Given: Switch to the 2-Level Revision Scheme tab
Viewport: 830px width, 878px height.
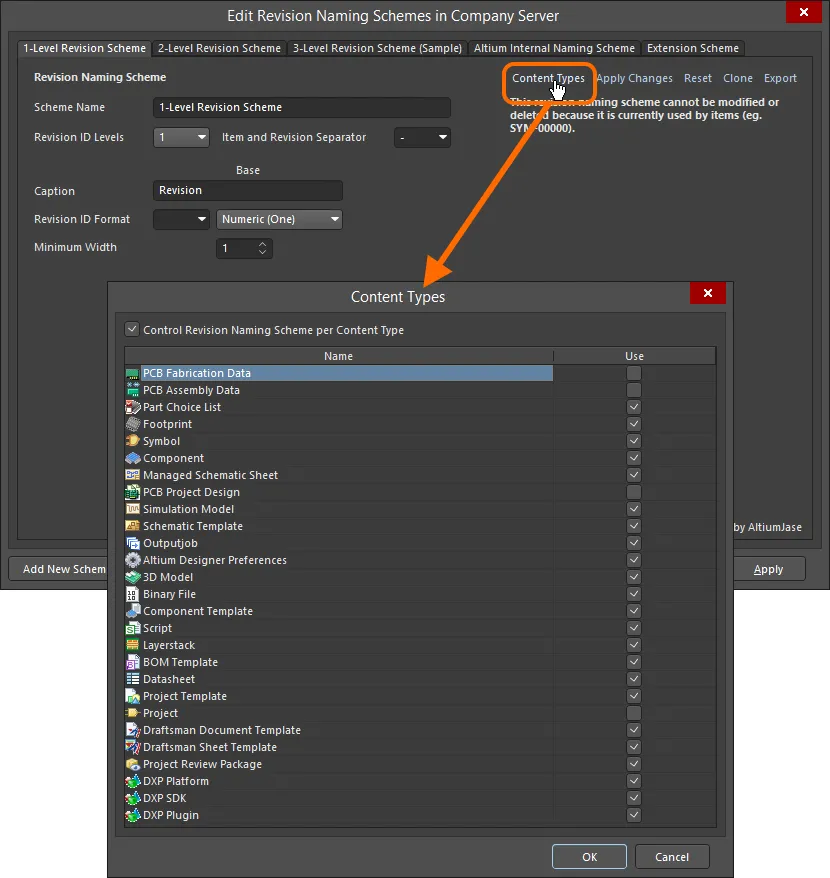Looking at the screenshot, I should pos(219,48).
